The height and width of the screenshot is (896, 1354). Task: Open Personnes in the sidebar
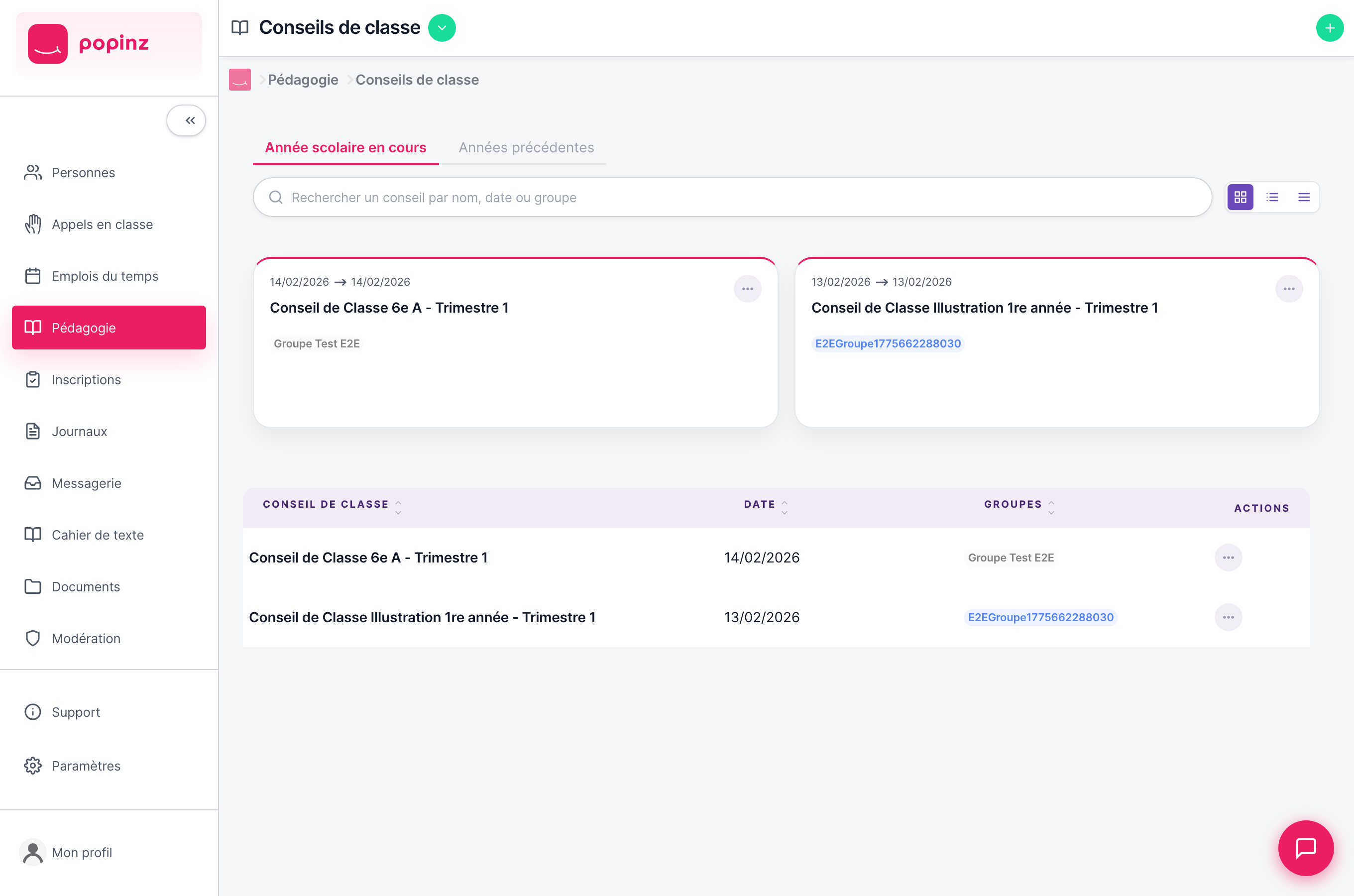109,173
